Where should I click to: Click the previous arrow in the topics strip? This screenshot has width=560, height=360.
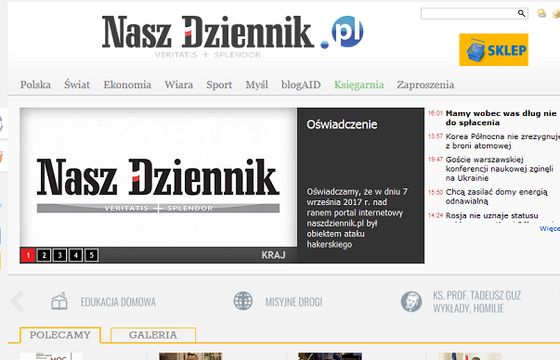tap(17, 301)
